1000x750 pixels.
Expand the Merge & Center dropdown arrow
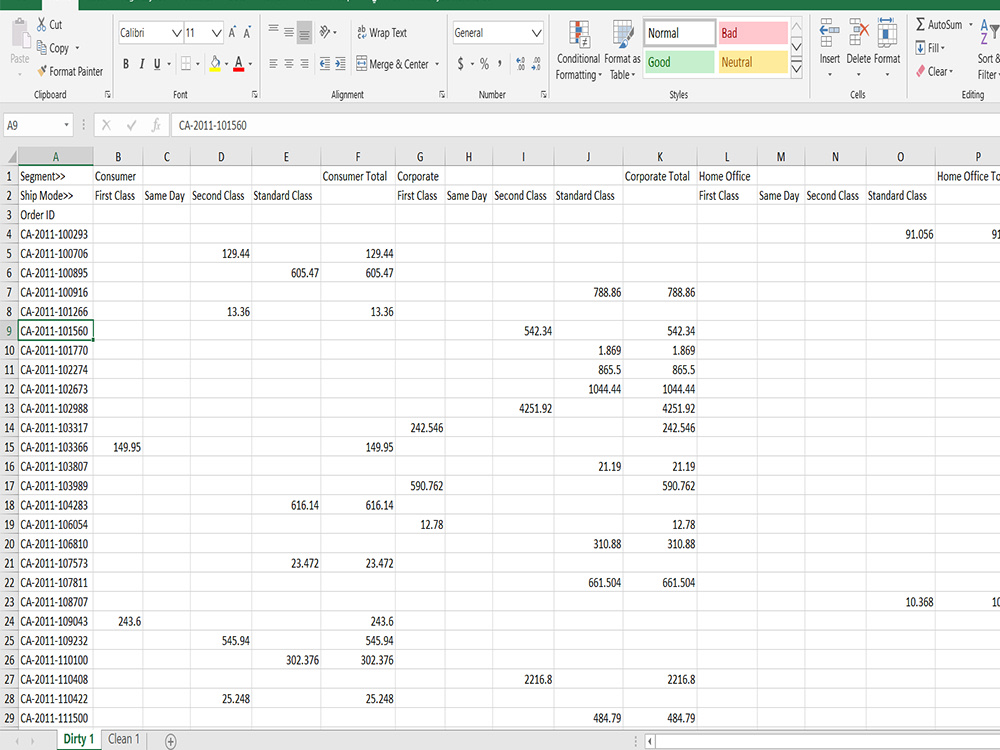(437, 64)
